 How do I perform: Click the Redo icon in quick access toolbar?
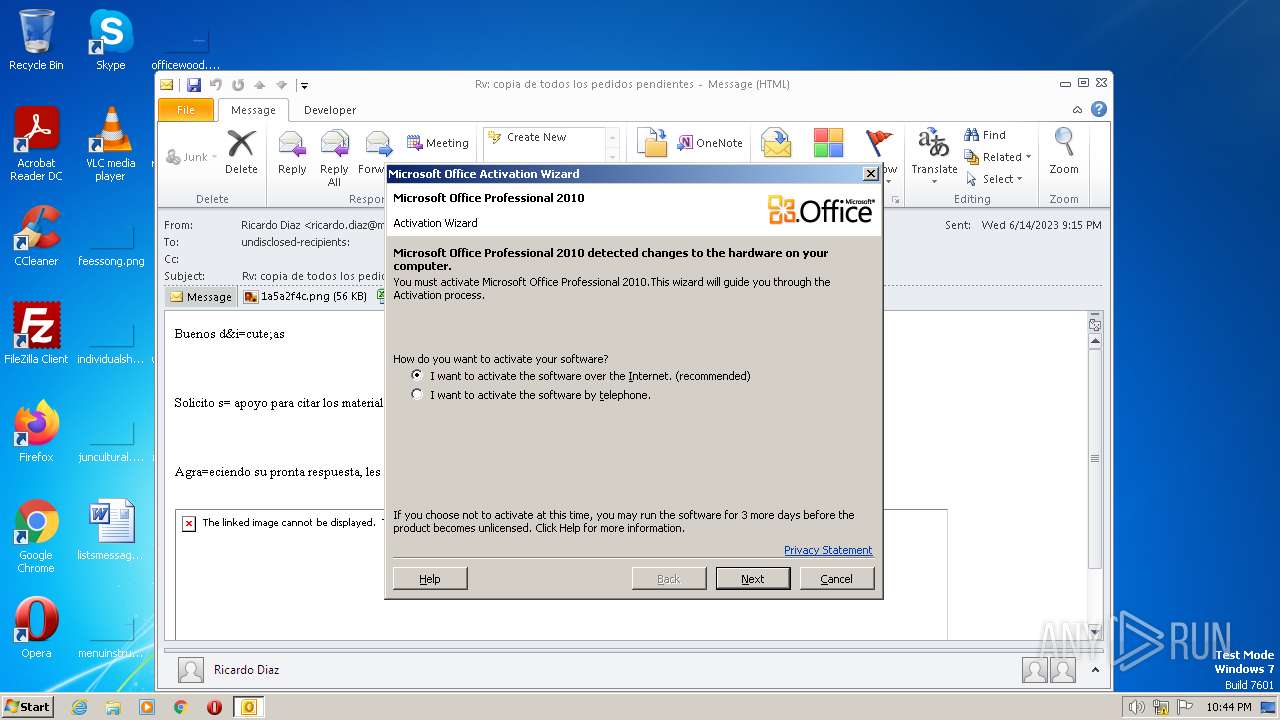pyautogui.click(x=238, y=85)
